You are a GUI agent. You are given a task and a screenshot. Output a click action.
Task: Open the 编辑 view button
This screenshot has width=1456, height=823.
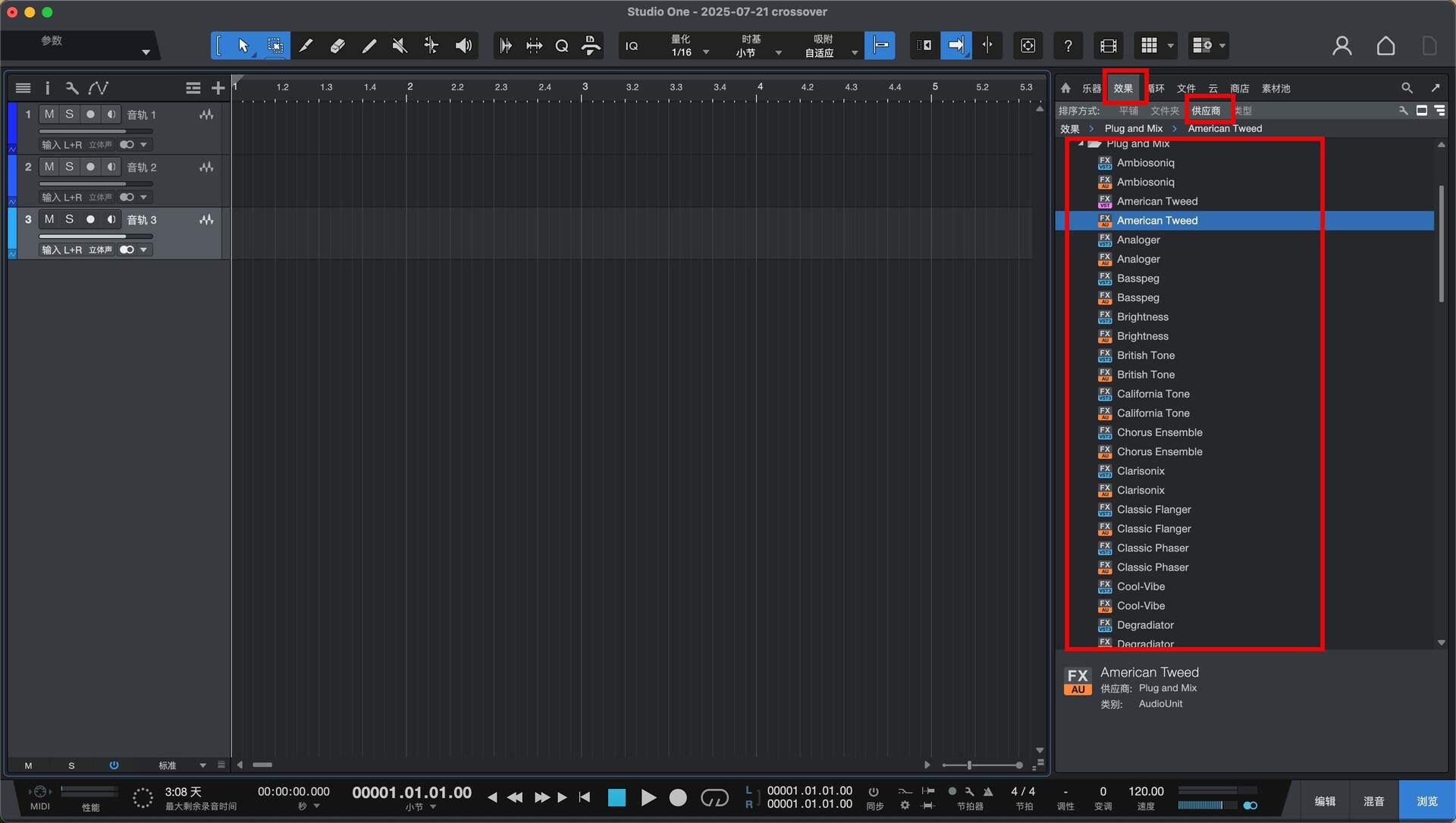[1324, 801]
